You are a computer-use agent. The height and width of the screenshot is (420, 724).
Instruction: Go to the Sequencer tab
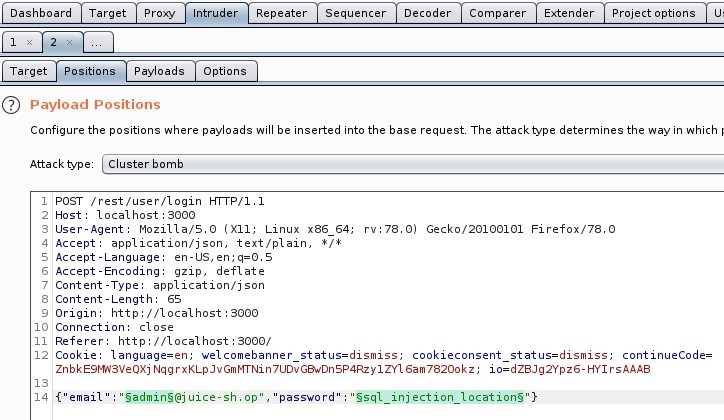click(356, 13)
